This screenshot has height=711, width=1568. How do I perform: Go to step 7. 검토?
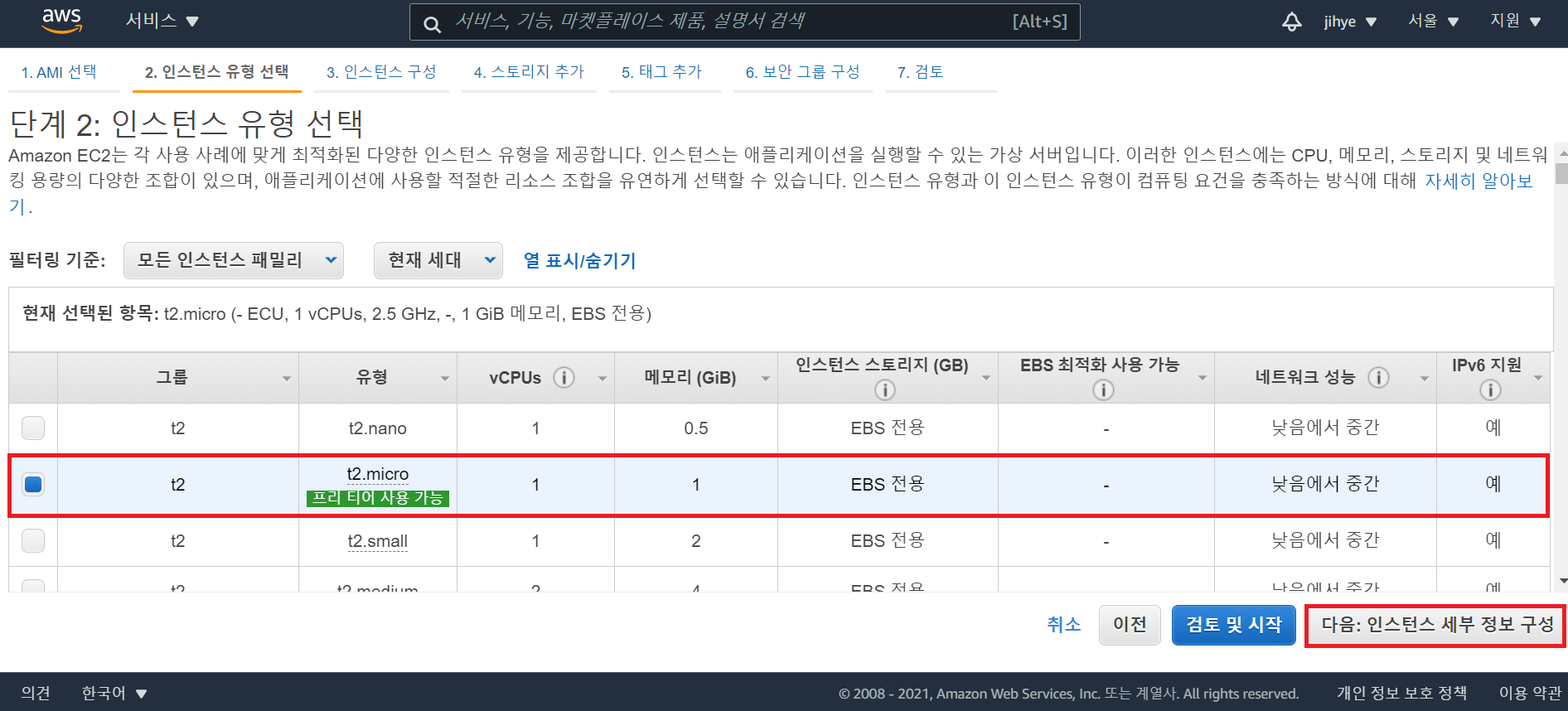pyautogui.click(x=920, y=72)
